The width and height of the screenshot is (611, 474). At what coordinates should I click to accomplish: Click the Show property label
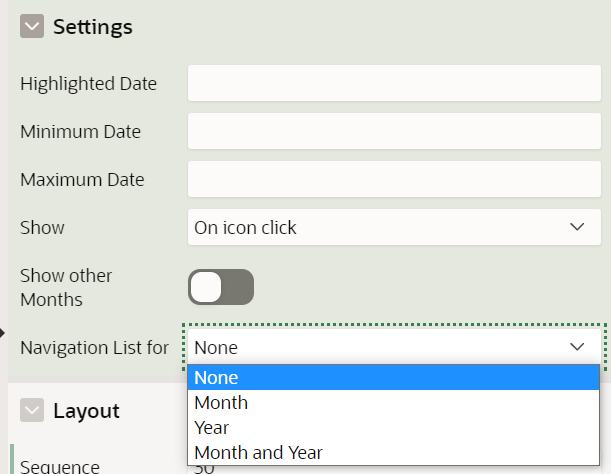[x=42, y=228]
